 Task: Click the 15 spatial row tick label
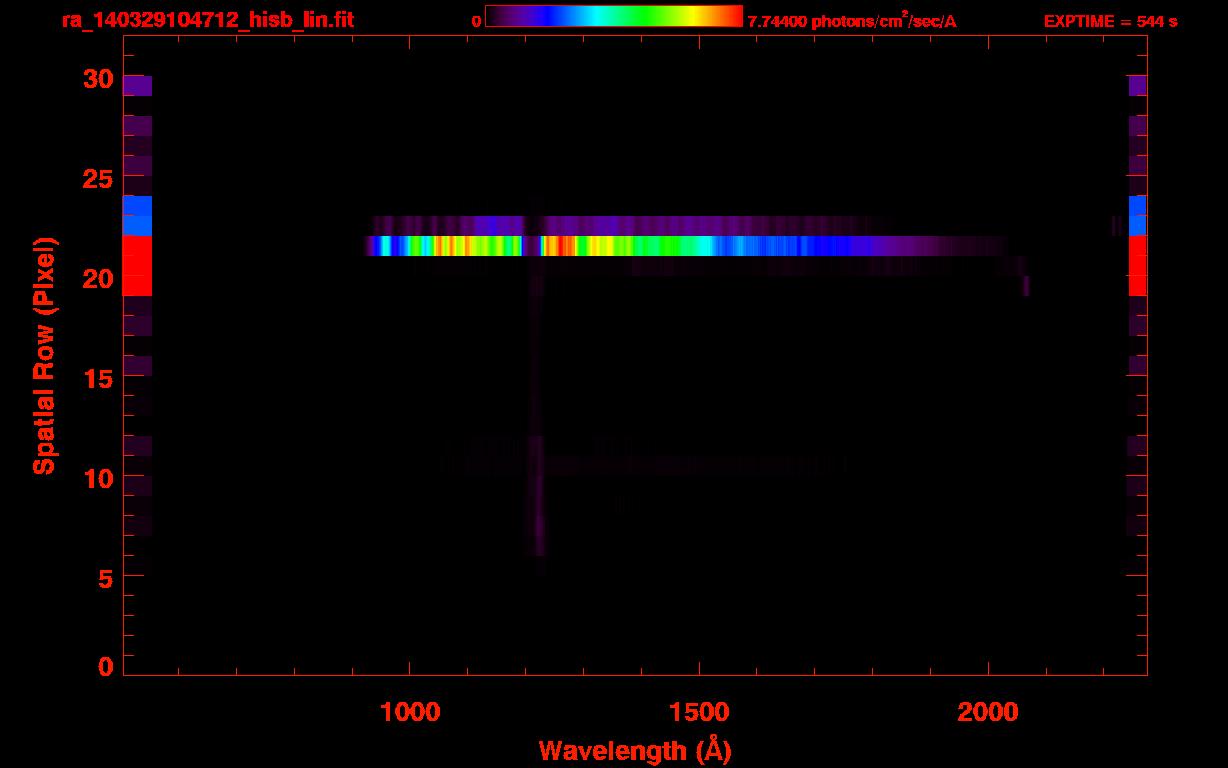click(96, 377)
